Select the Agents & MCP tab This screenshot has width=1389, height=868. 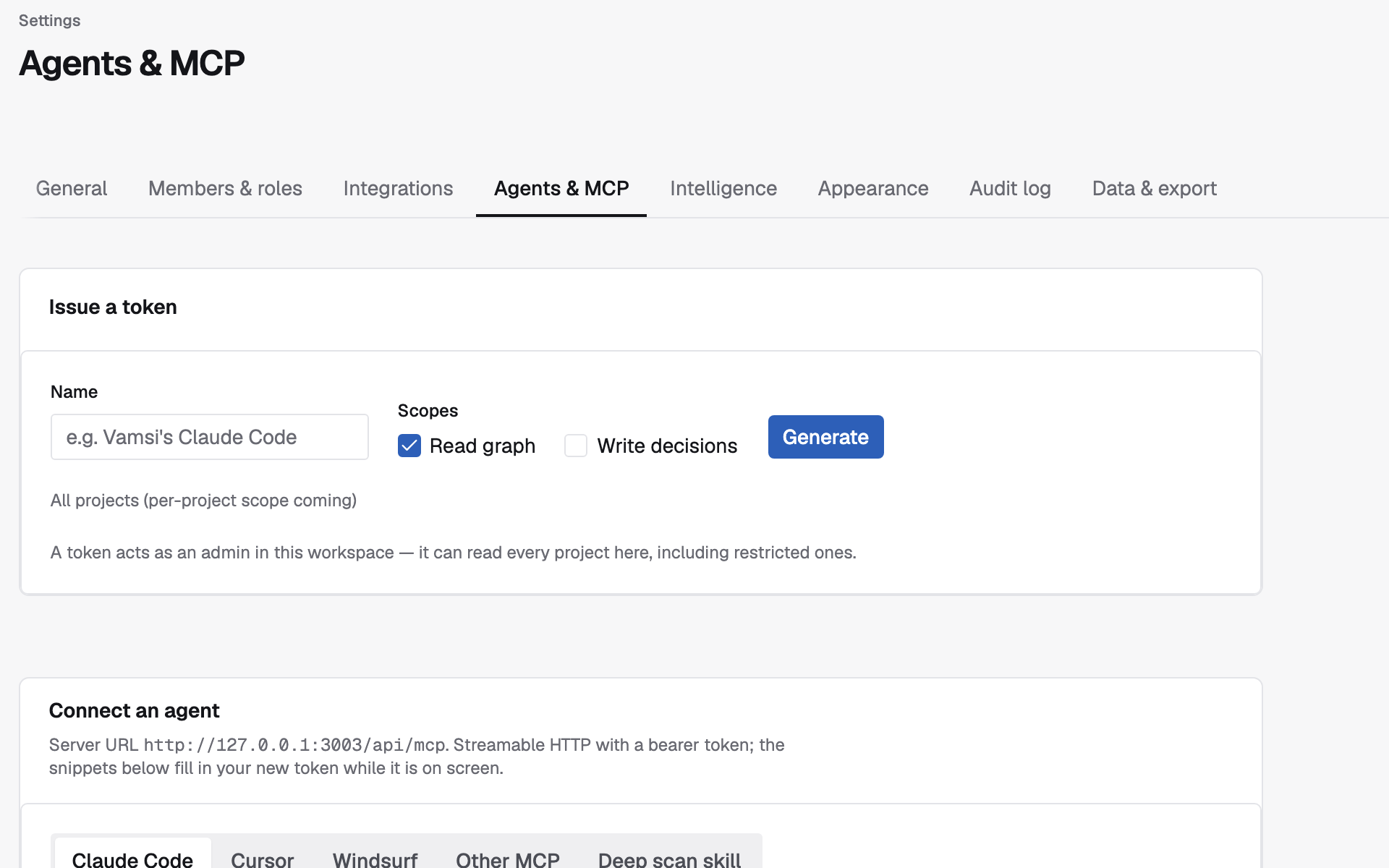561,188
